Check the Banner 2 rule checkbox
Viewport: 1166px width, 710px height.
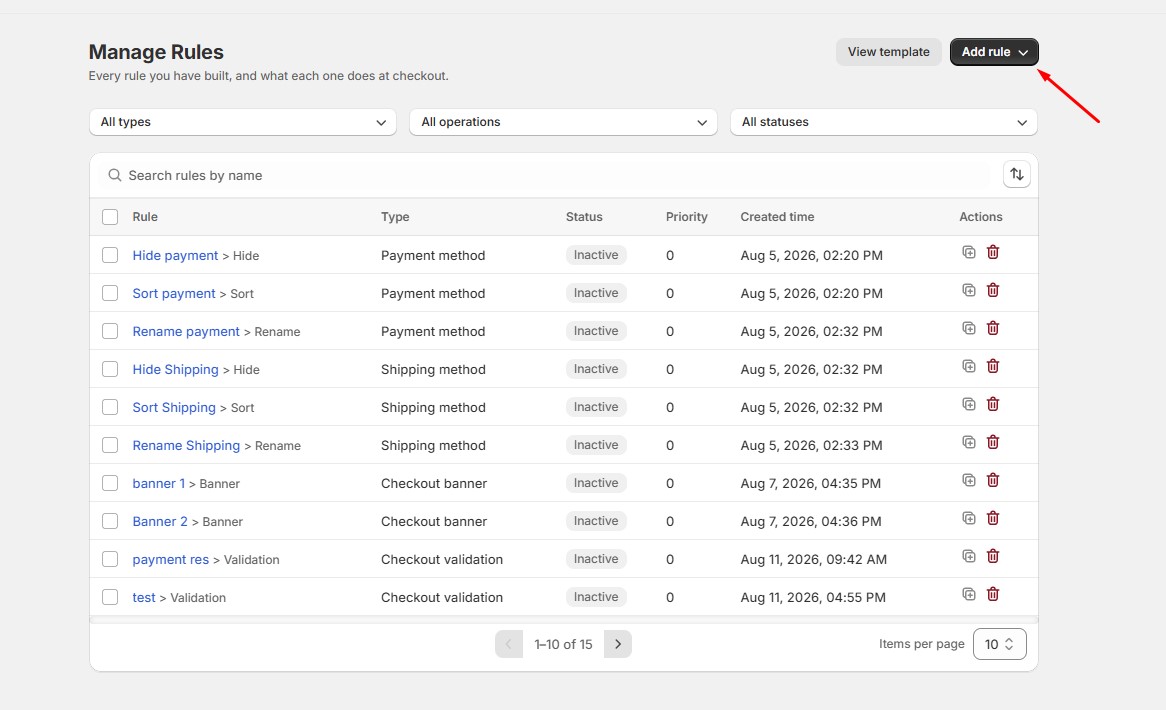click(110, 520)
